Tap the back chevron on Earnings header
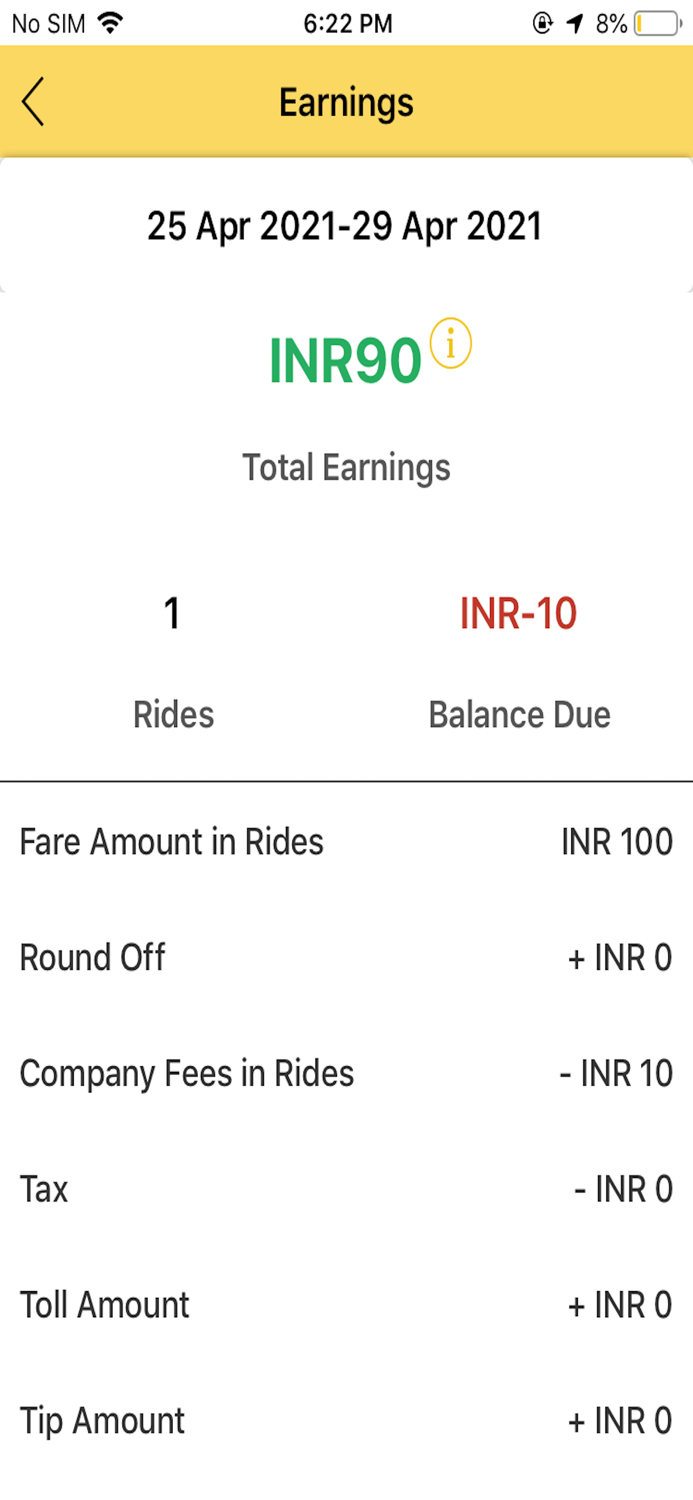Screen dimensions: 693x1500 [32, 102]
